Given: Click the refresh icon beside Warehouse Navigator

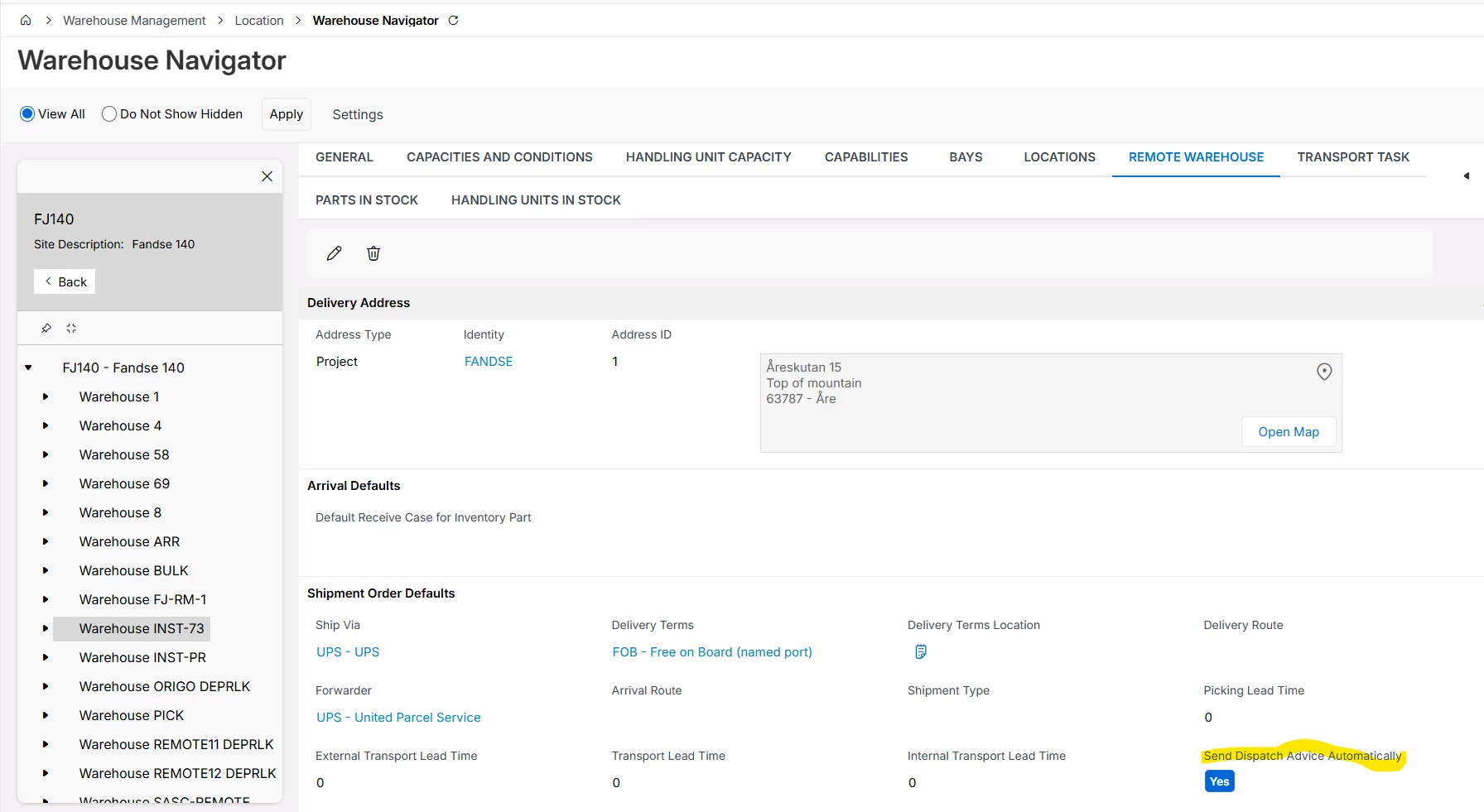Looking at the screenshot, I should point(453,21).
